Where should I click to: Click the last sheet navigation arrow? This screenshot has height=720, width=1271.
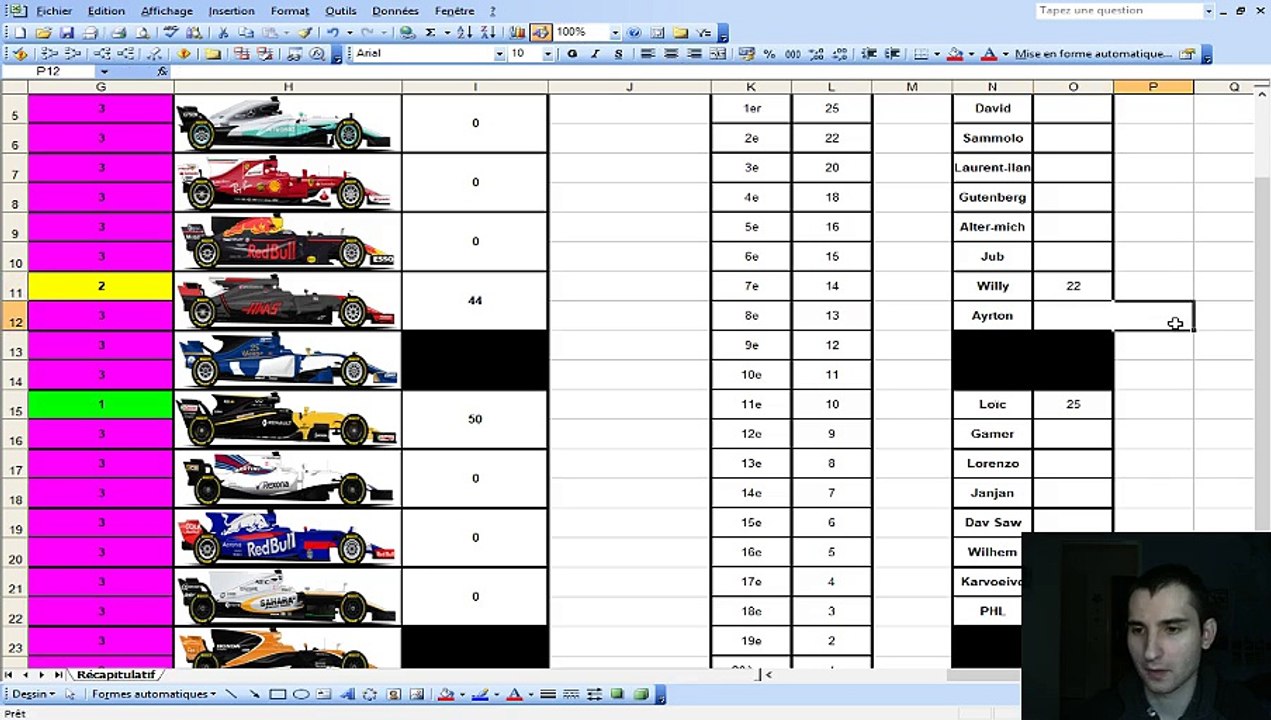(x=58, y=675)
